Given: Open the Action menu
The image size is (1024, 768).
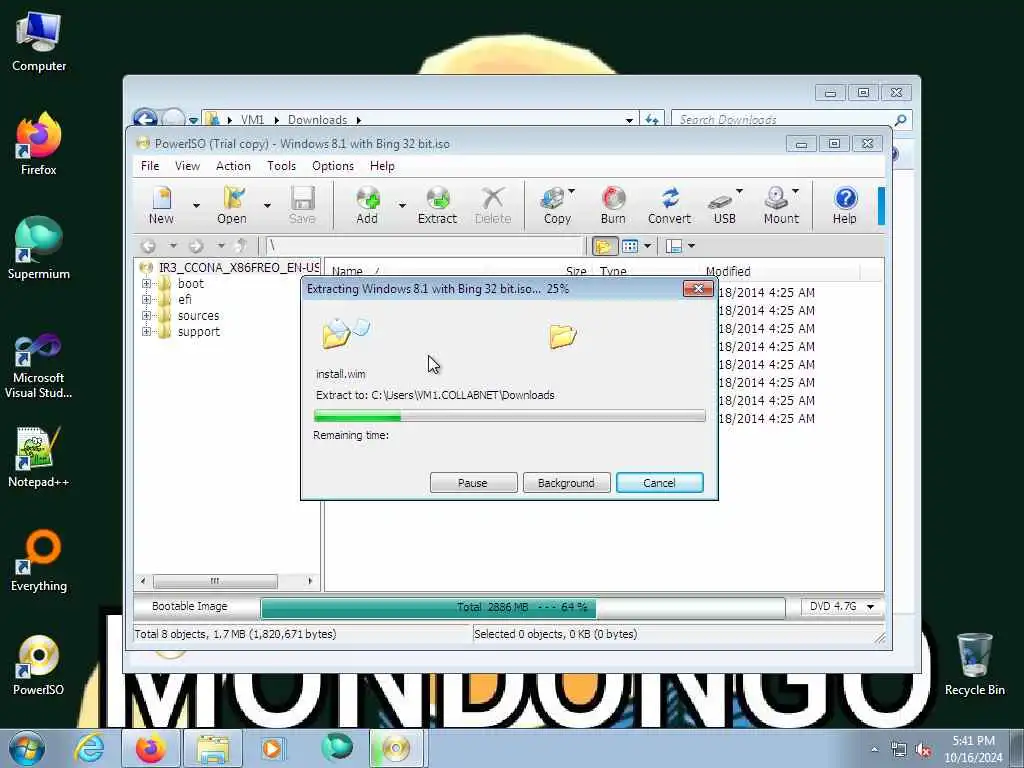Looking at the screenshot, I should (233, 166).
